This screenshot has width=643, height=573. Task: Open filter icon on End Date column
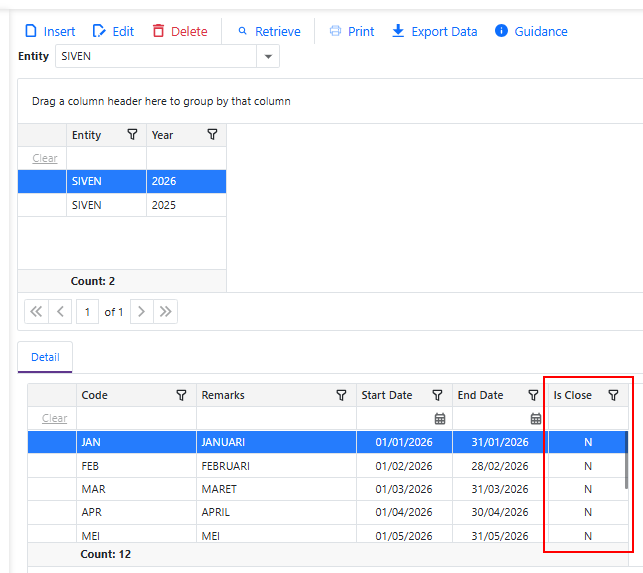[533, 395]
